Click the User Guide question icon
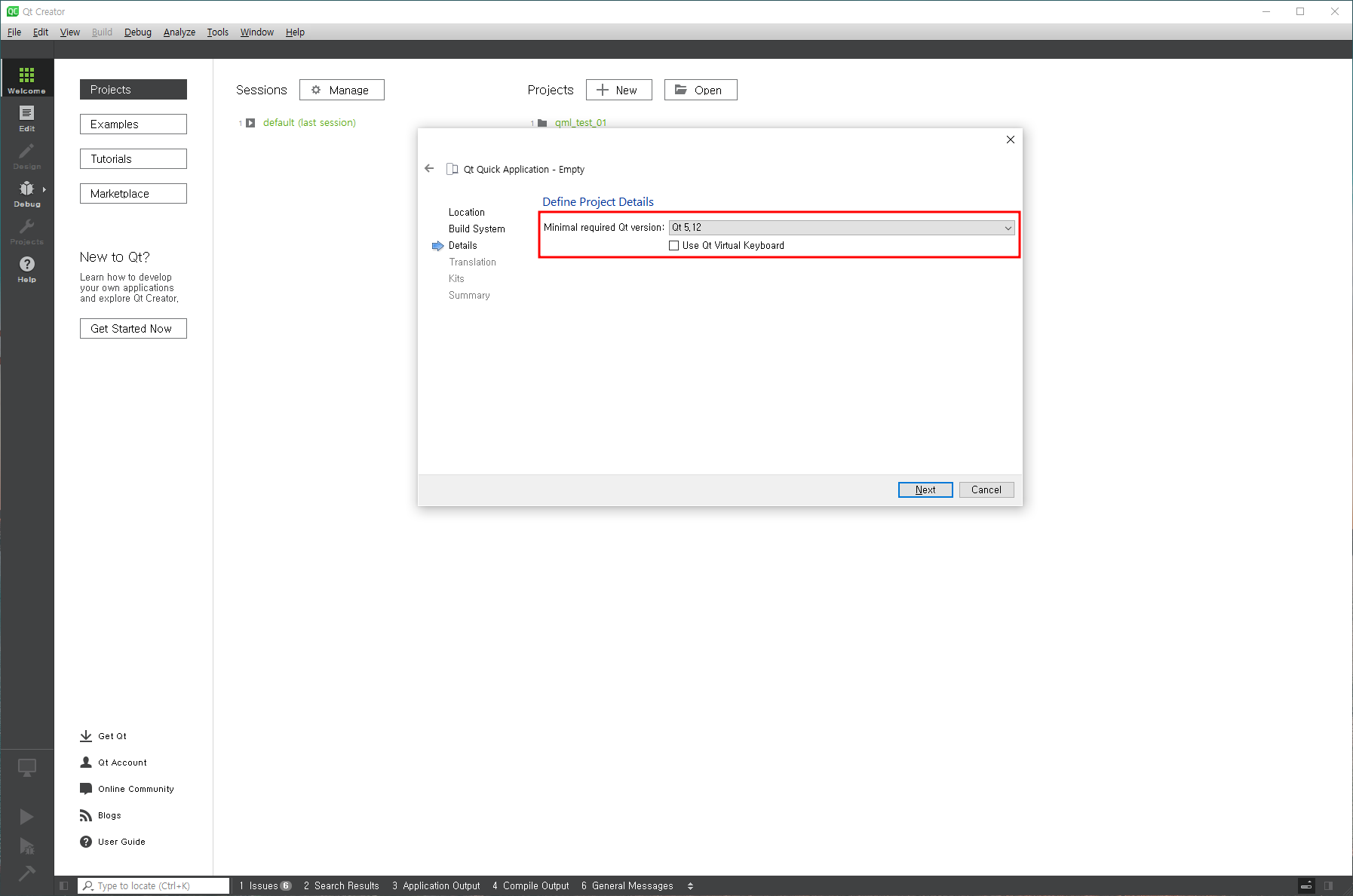This screenshot has width=1353, height=896. [86, 842]
